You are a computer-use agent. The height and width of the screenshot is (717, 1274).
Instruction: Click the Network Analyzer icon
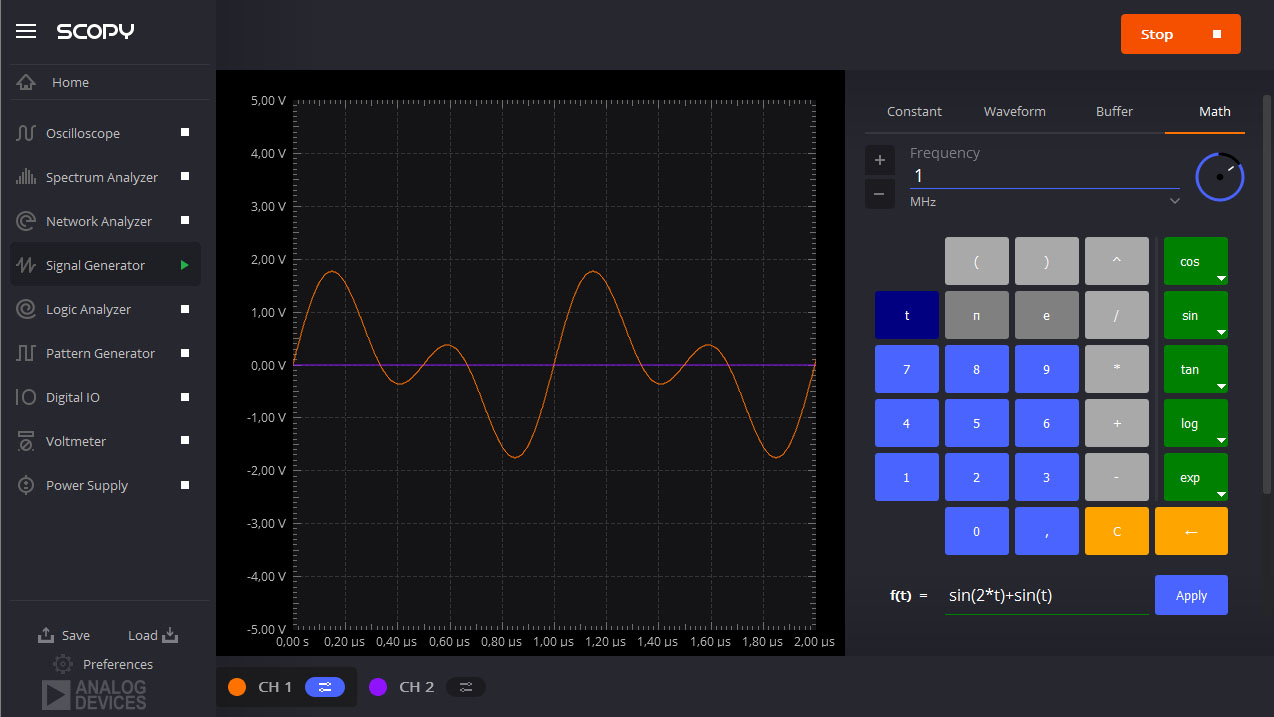[x=26, y=221]
